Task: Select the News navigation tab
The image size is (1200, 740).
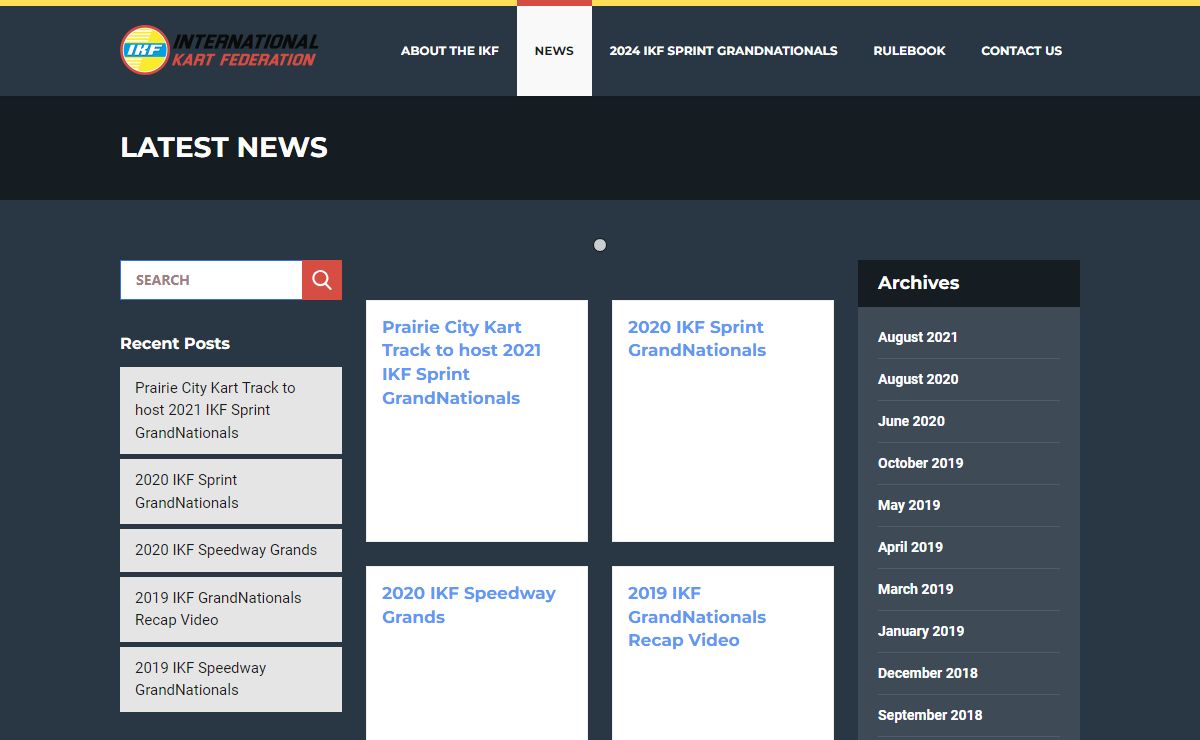Action: [554, 51]
